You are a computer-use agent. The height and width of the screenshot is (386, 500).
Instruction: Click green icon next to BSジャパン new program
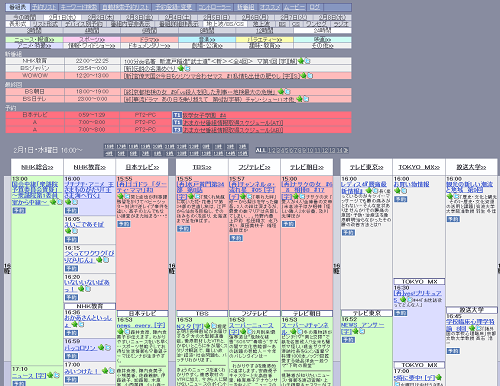coord(181,68)
